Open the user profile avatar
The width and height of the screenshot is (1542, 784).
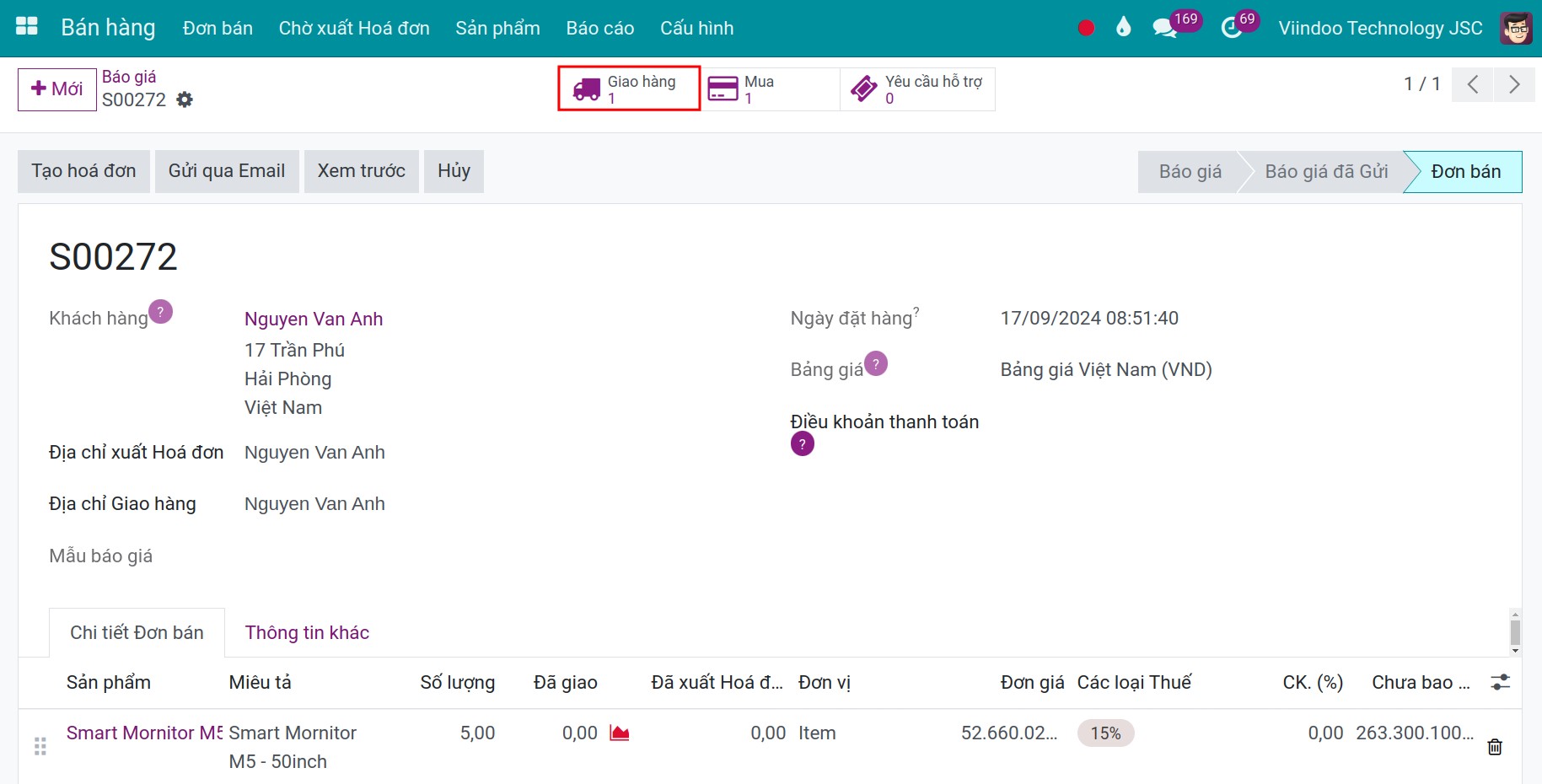pyautogui.click(x=1515, y=27)
